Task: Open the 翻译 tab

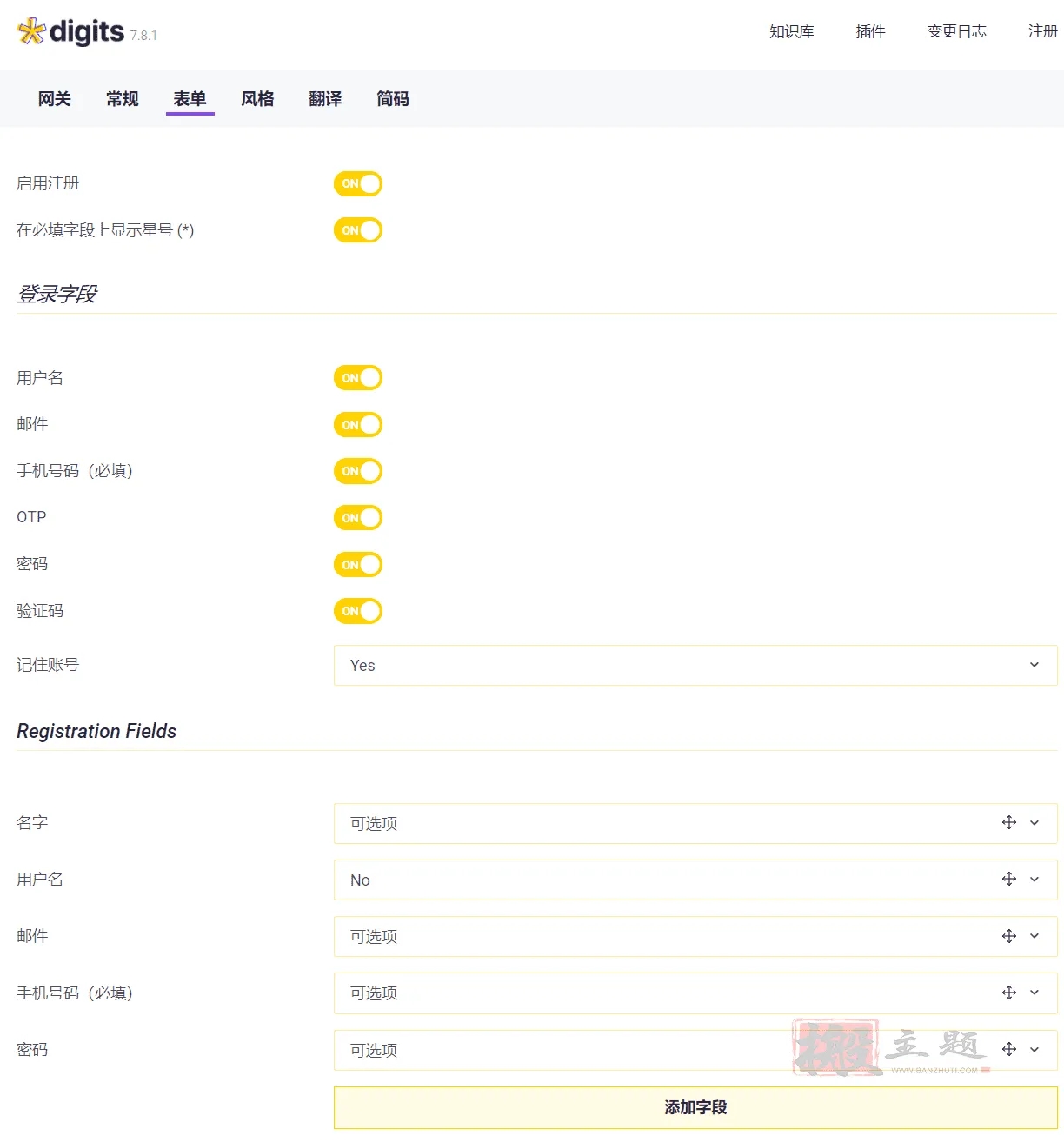Action: coord(325,99)
